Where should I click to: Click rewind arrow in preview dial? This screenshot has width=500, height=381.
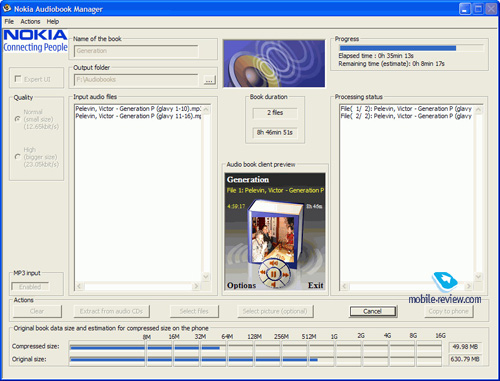pos(263,273)
